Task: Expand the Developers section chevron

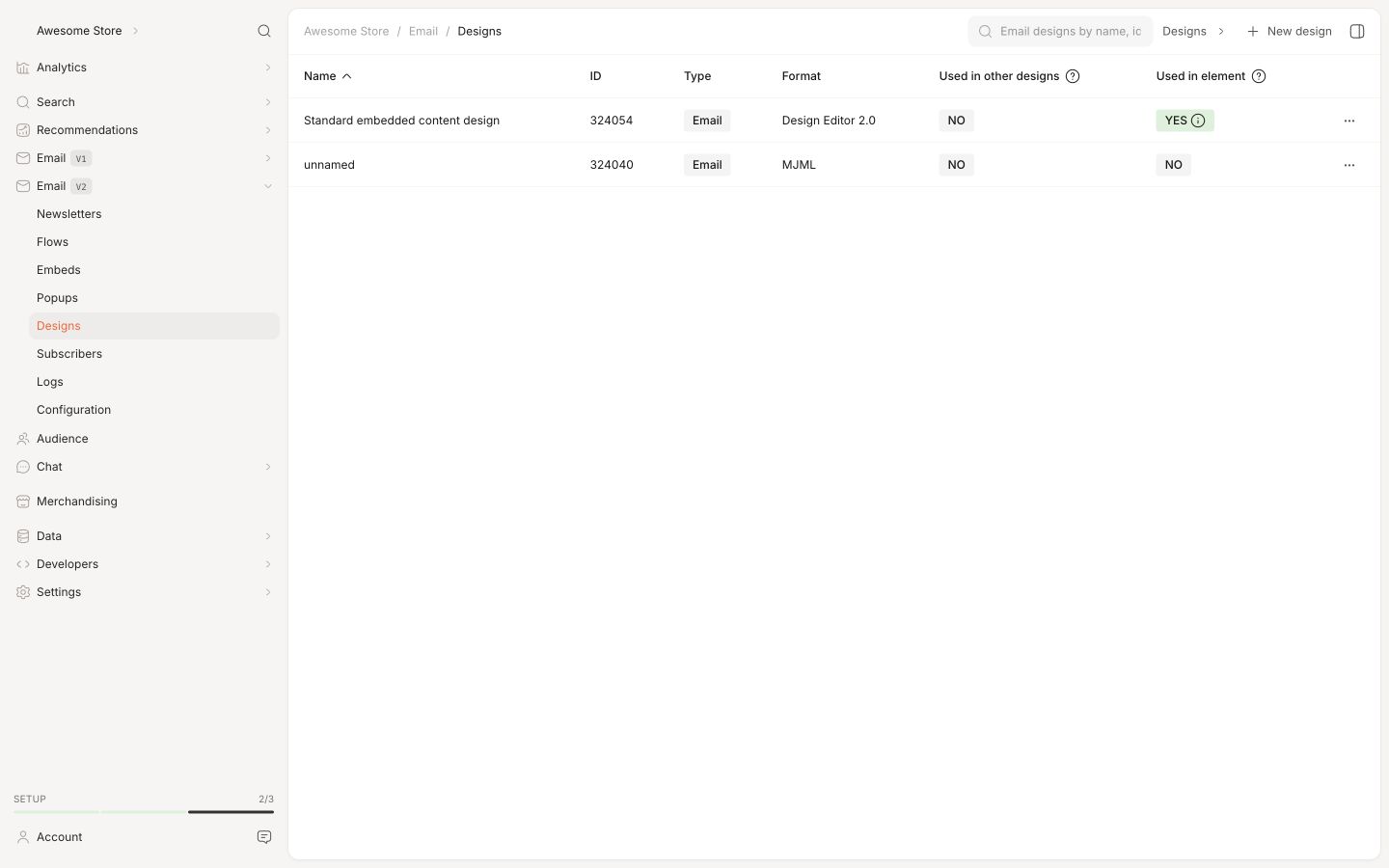Action: click(x=268, y=564)
